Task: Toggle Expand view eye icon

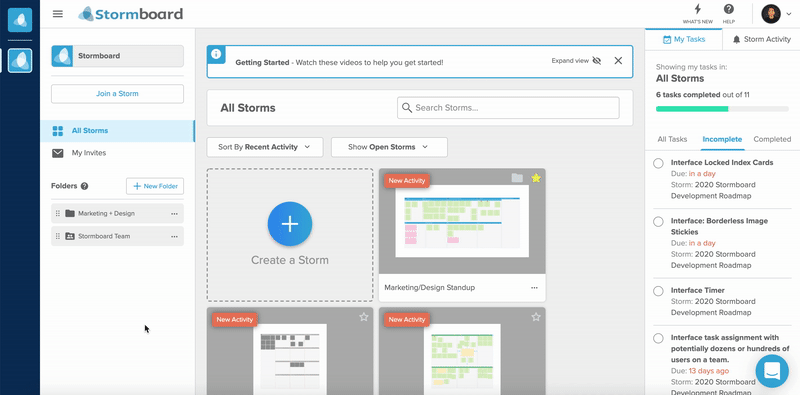Action: pyautogui.click(x=597, y=61)
